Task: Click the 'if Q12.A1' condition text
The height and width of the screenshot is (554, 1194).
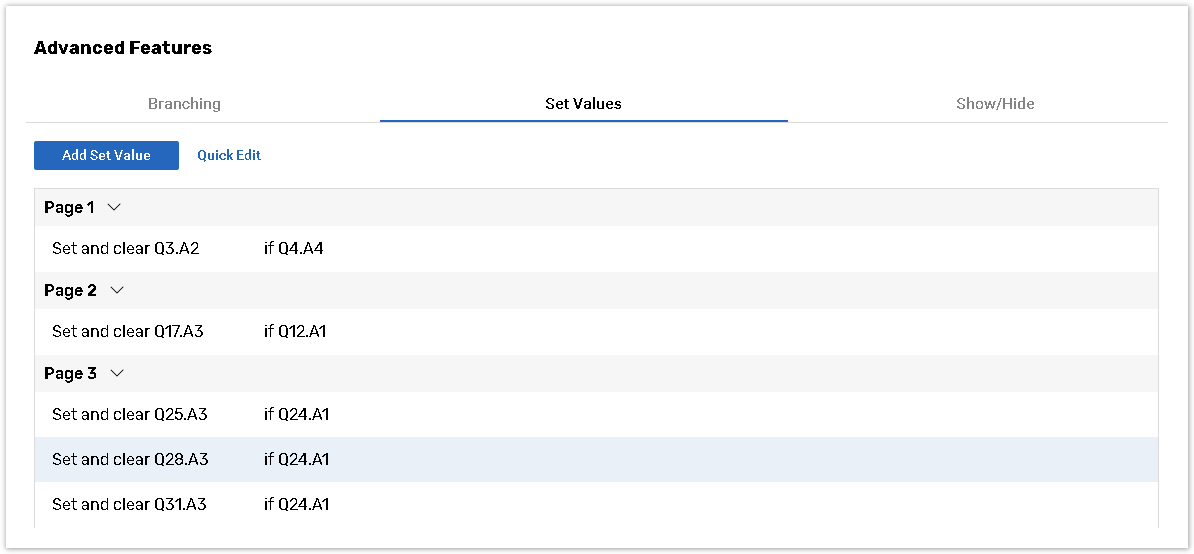Action: coord(295,332)
